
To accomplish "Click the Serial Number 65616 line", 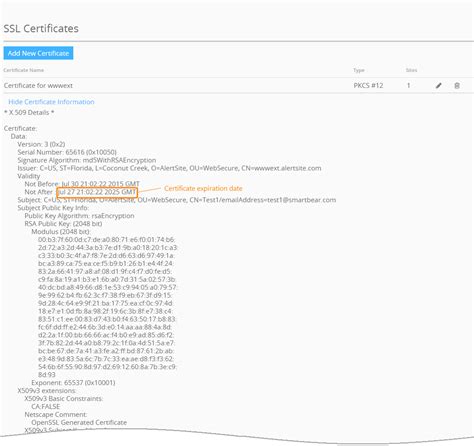I will [67, 152].
